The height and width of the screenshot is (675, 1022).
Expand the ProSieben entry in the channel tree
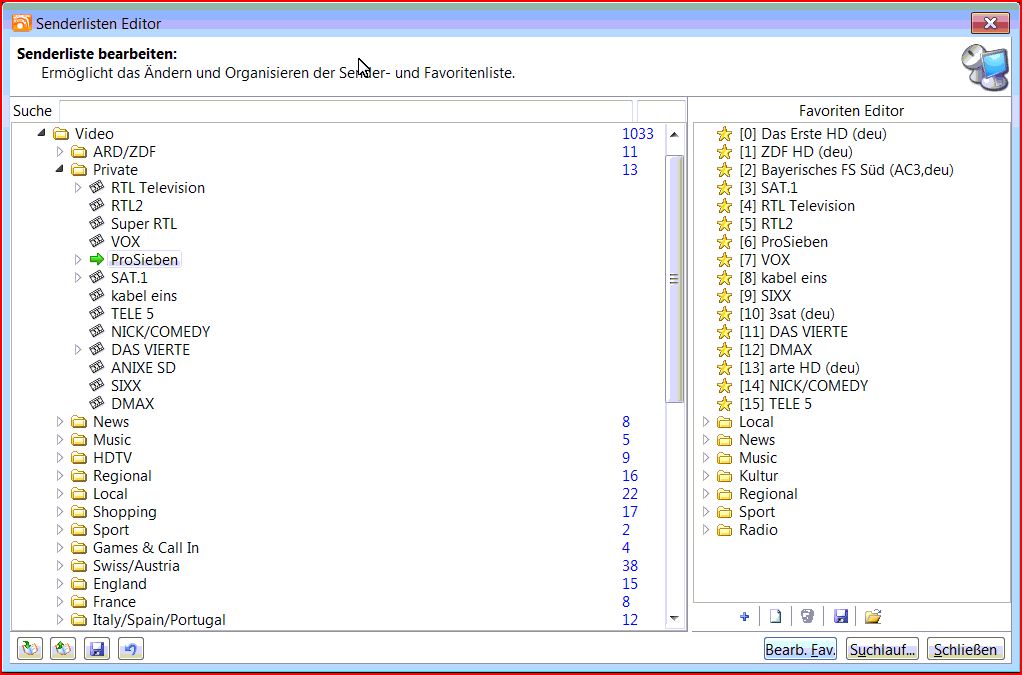pos(78,259)
